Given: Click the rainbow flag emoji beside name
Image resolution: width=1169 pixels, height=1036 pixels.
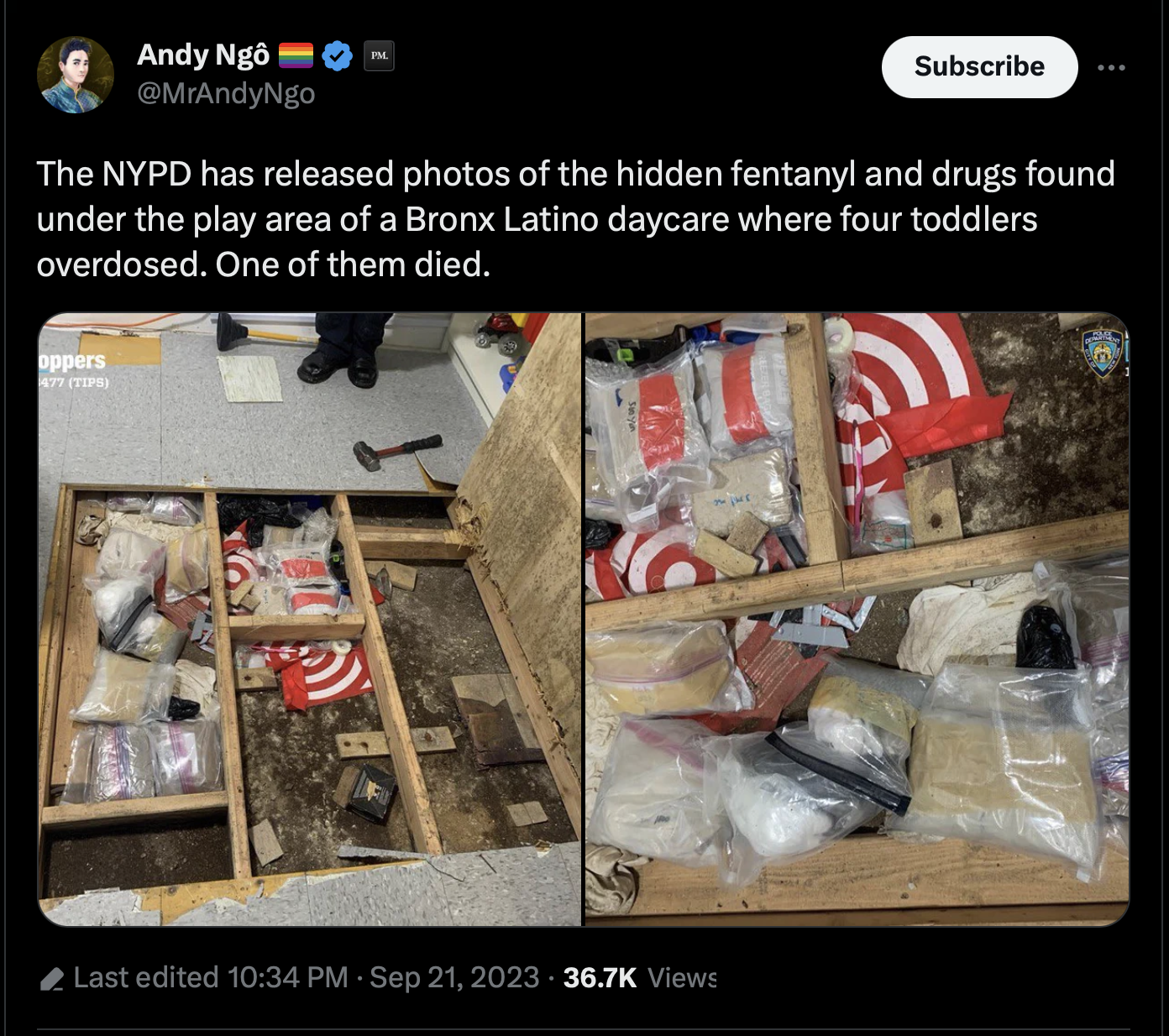Looking at the screenshot, I should [295, 55].
